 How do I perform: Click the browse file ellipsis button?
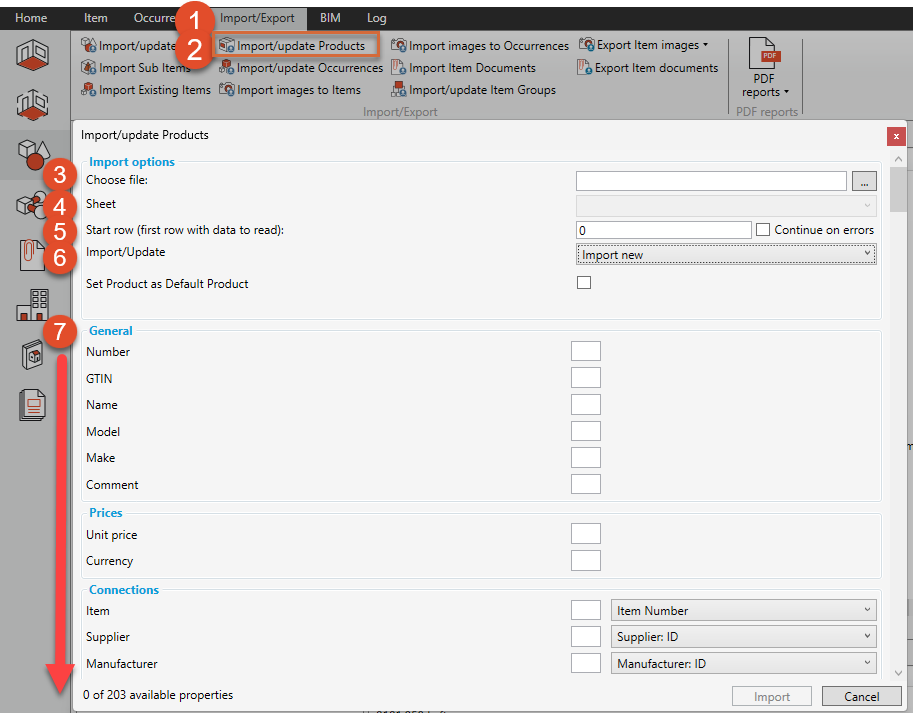pos(864,181)
